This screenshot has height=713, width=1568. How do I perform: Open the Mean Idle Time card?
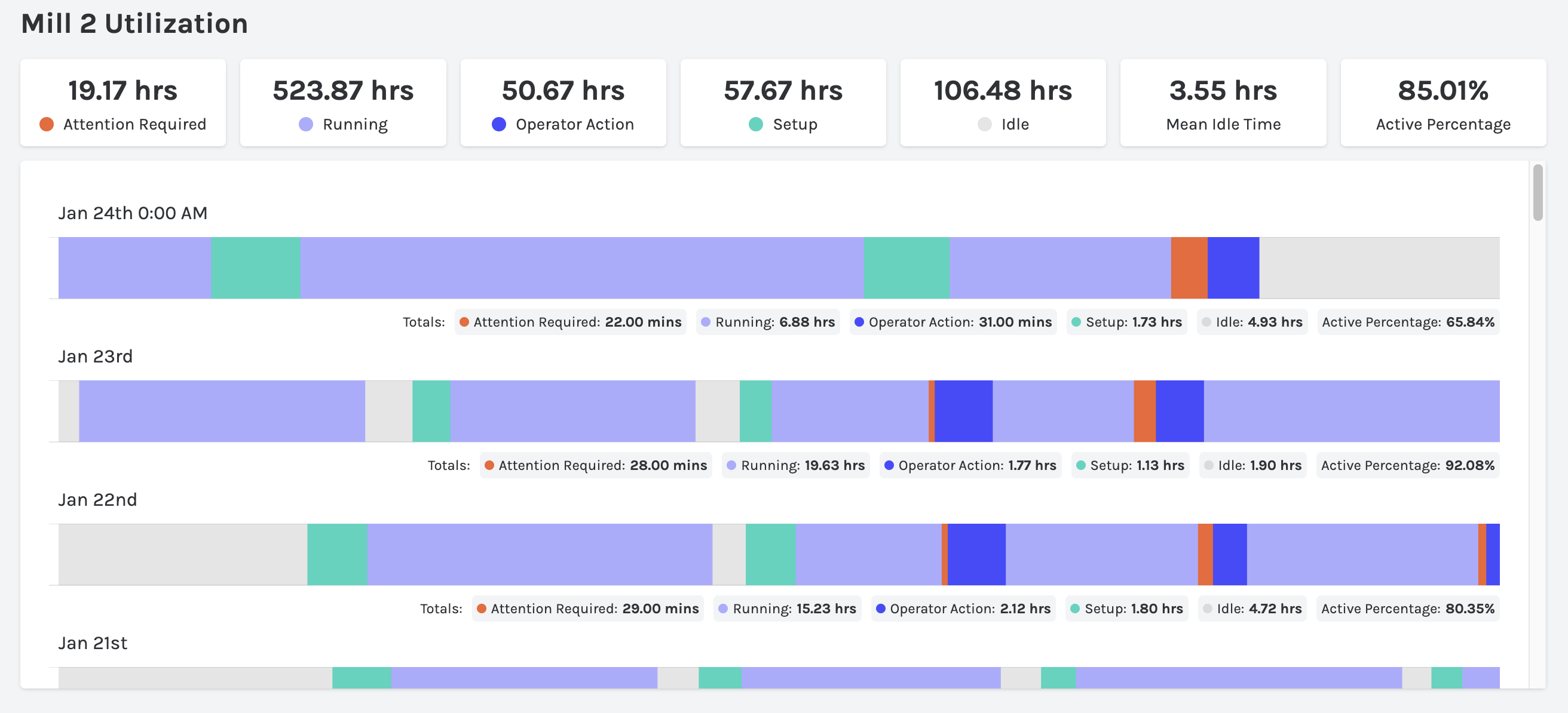(1222, 103)
